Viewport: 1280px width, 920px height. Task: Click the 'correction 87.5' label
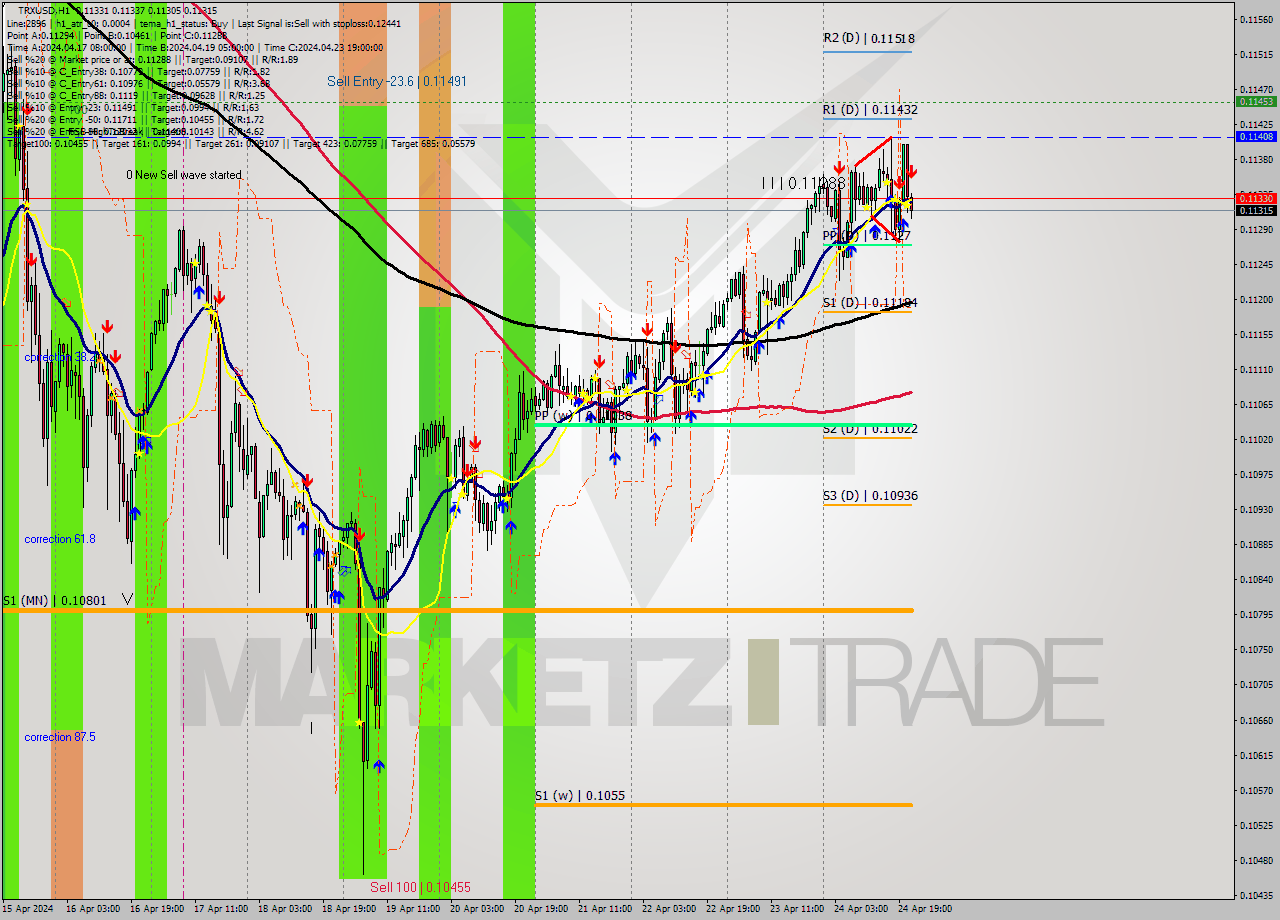pyautogui.click(x=60, y=737)
